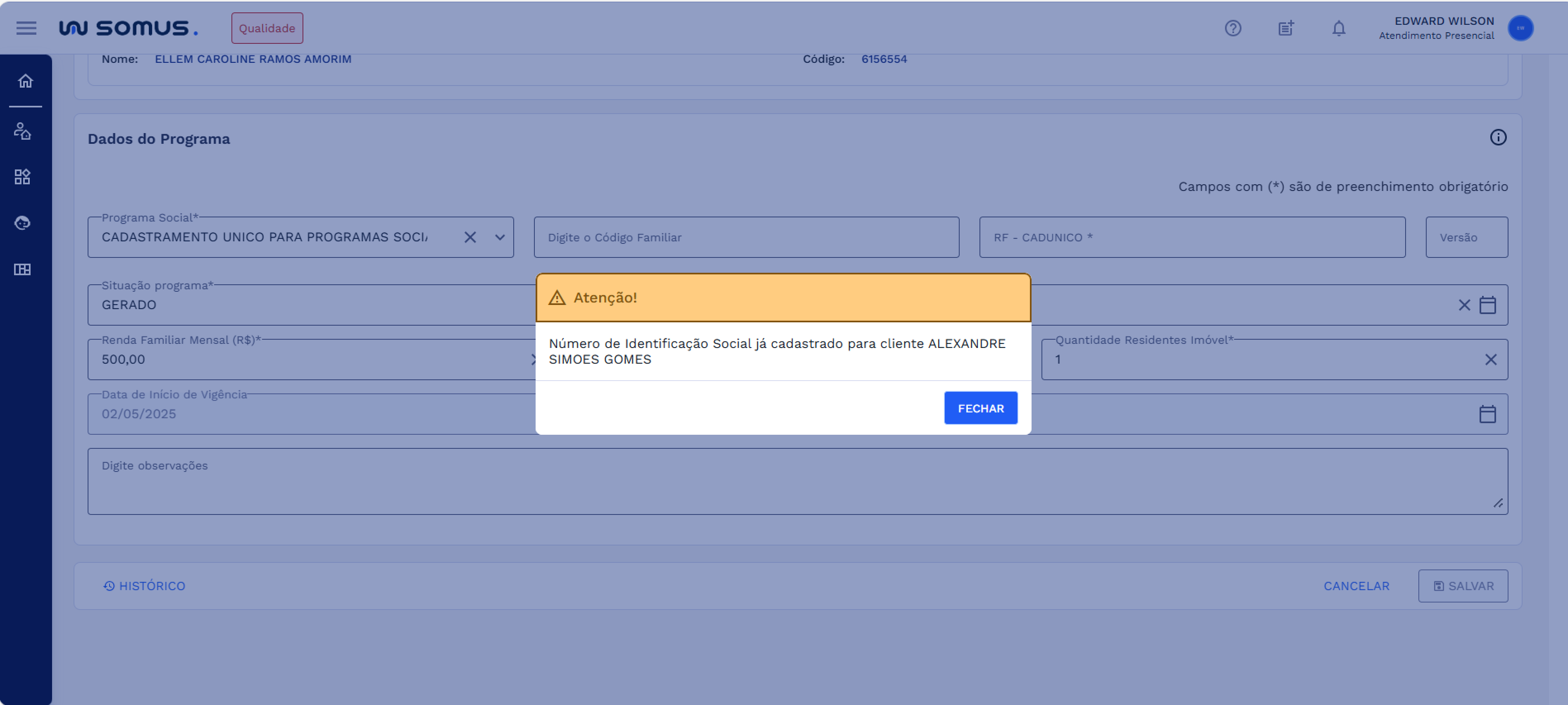Click the Qualidade environment badge

(267, 28)
